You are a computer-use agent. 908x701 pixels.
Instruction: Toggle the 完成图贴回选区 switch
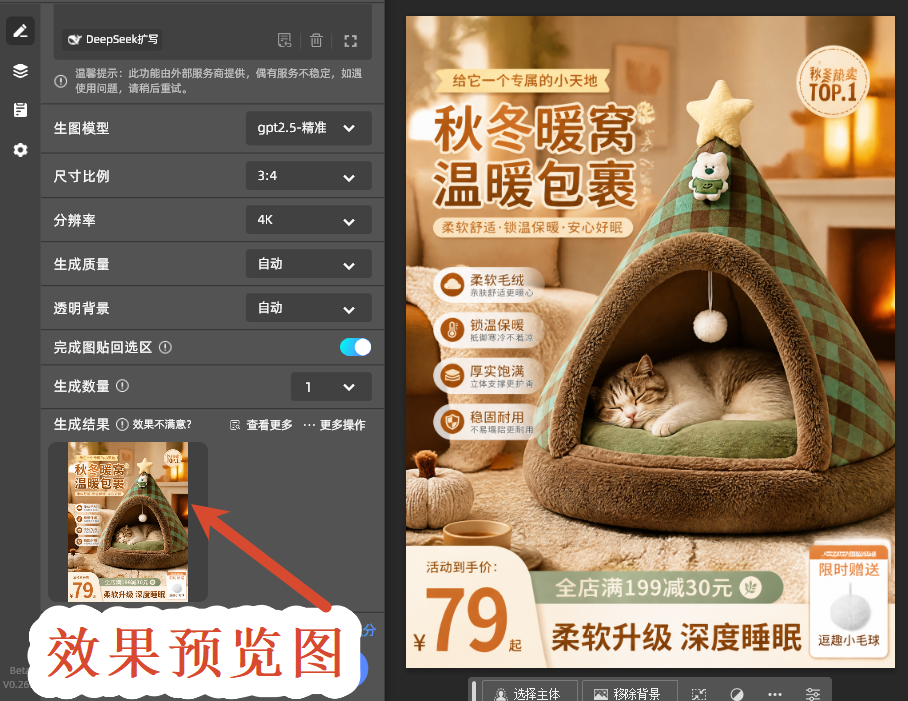pyautogui.click(x=356, y=347)
